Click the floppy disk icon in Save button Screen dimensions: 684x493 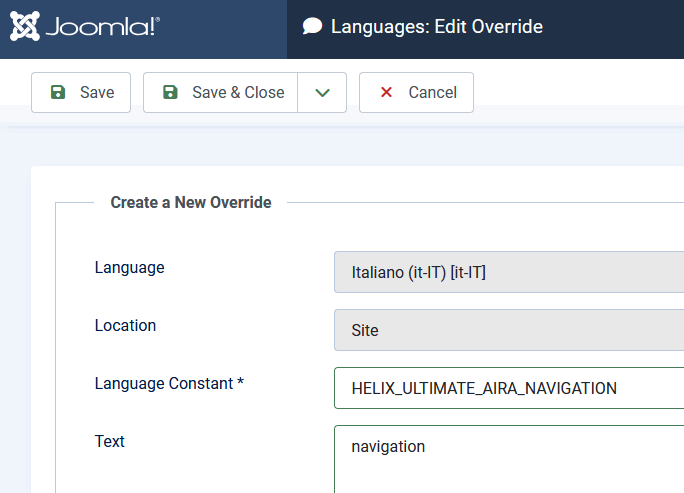58,92
